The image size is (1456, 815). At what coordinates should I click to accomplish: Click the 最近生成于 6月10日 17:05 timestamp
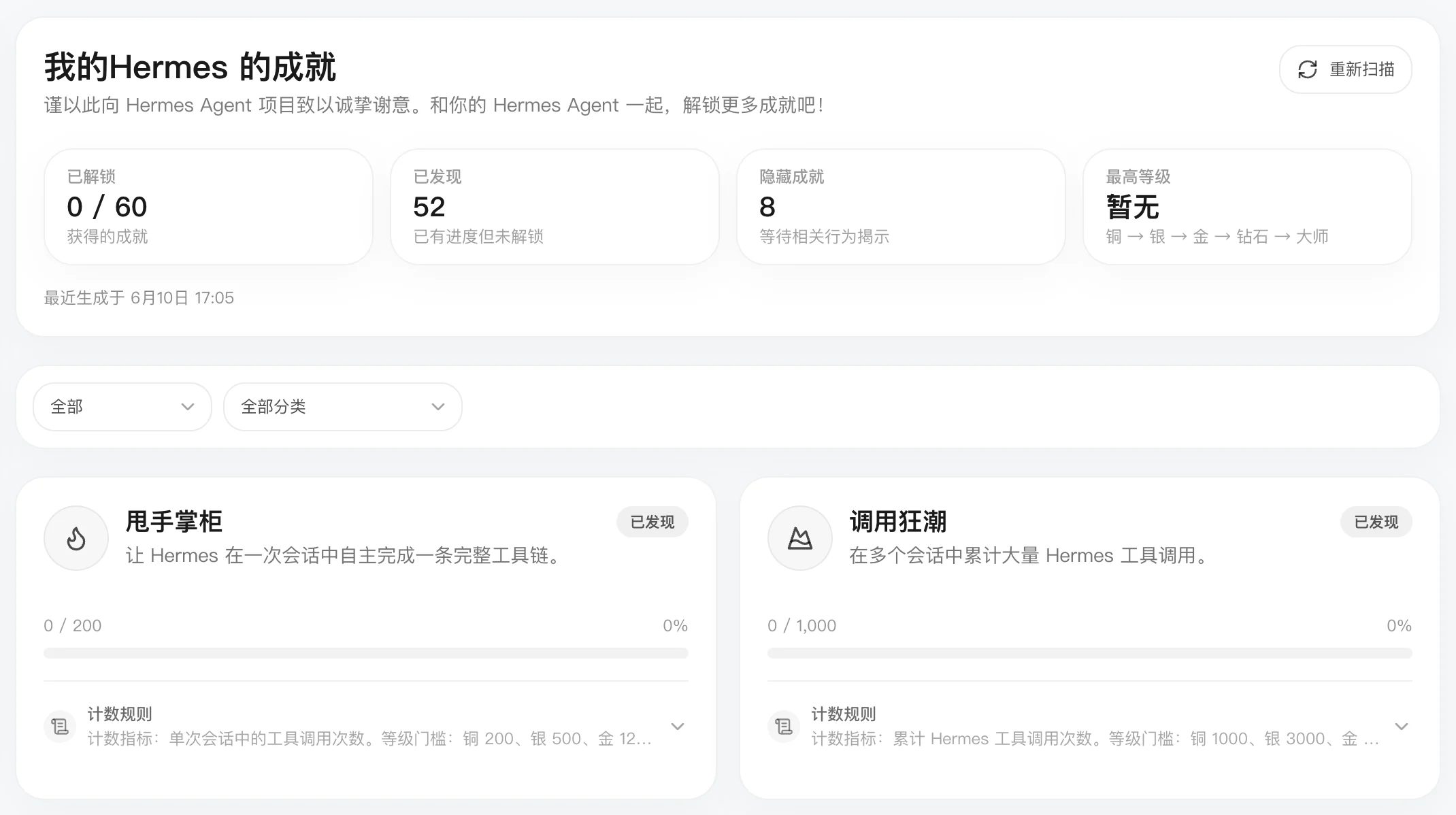139,298
